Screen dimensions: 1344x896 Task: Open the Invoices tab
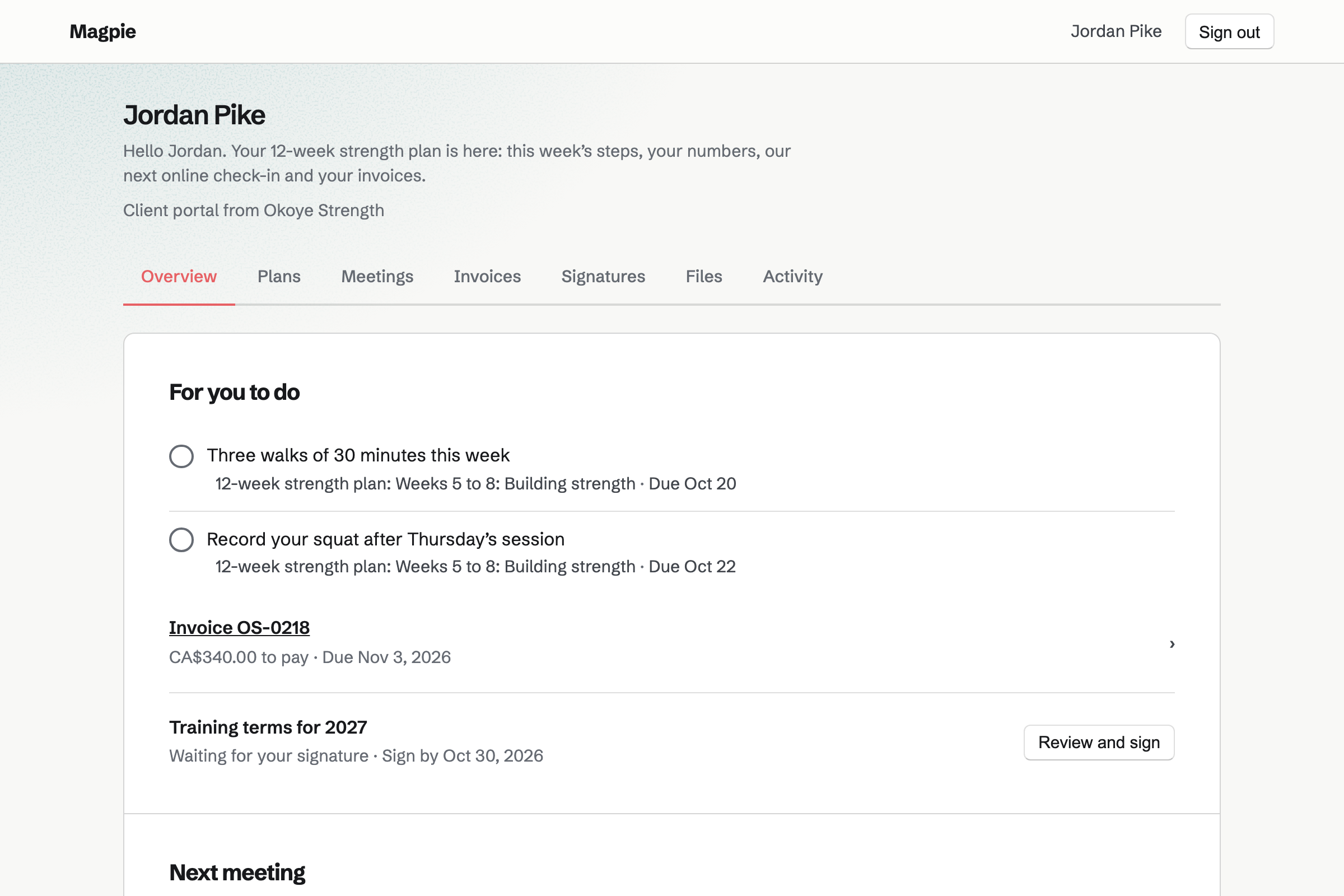click(x=487, y=277)
